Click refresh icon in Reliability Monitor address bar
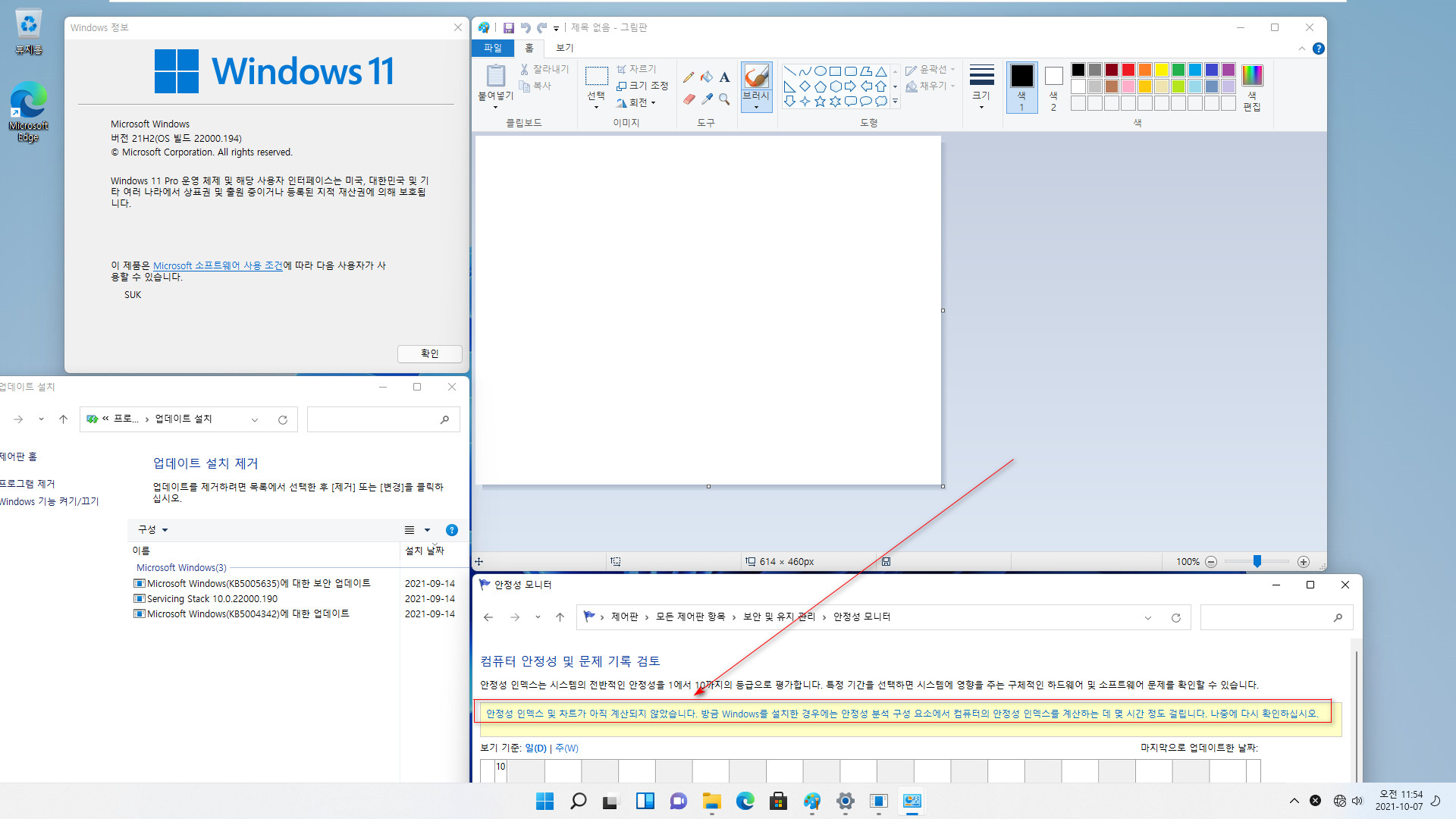 (1176, 618)
